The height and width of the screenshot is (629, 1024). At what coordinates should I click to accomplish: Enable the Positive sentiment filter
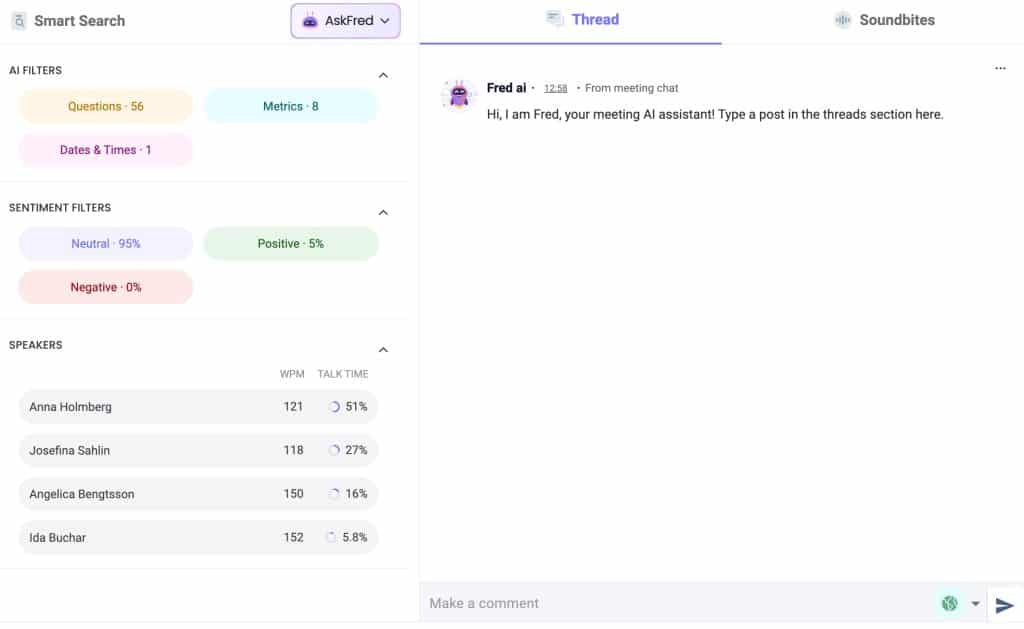pyautogui.click(x=291, y=243)
